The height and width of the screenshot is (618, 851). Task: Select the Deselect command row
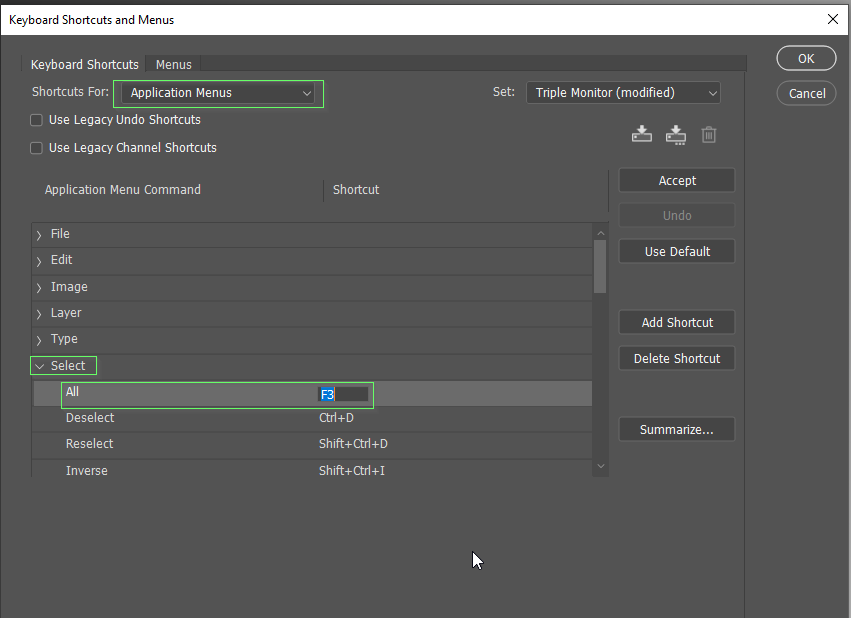[200, 417]
